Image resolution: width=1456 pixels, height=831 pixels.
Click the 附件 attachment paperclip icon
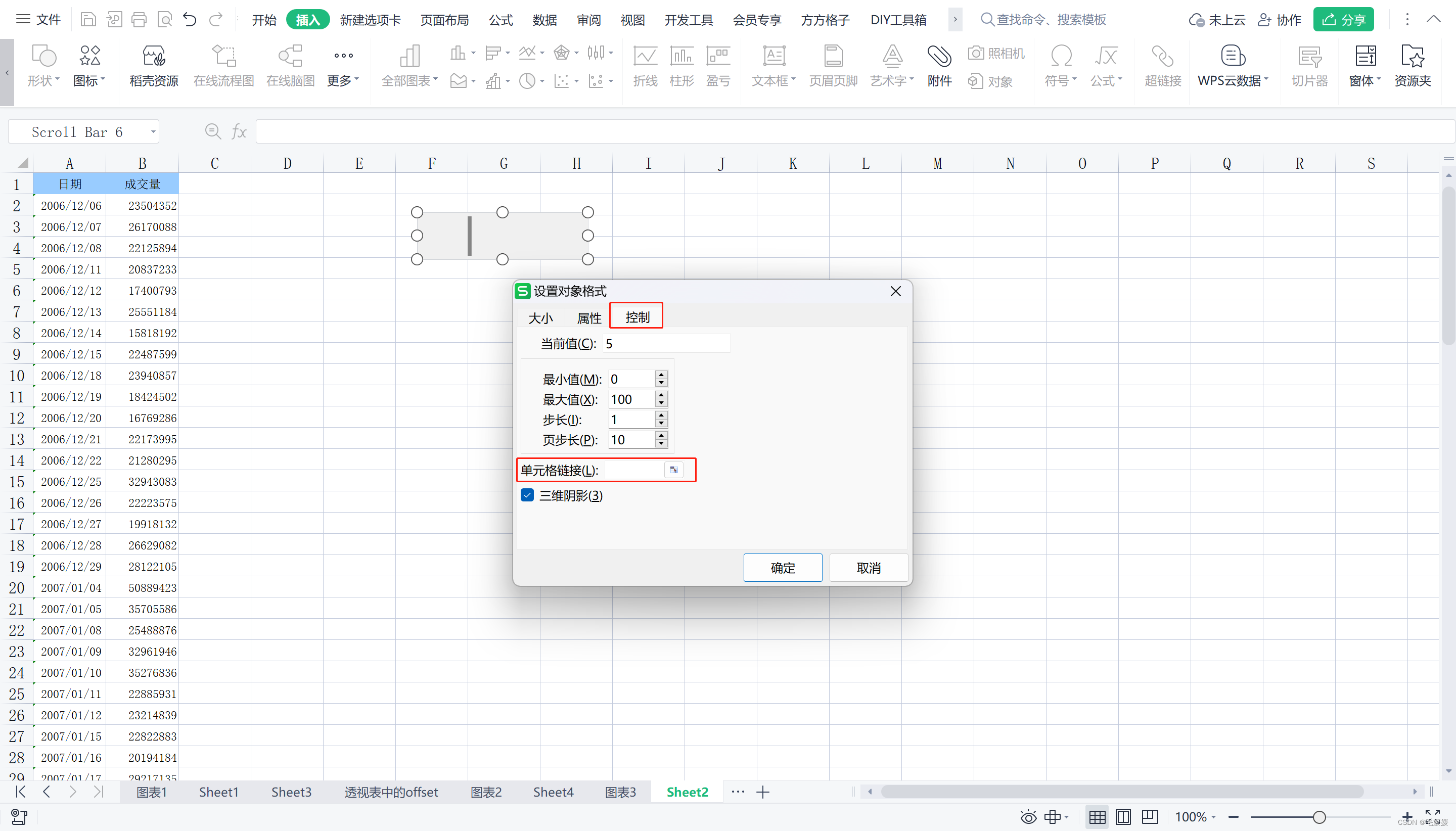click(939, 66)
